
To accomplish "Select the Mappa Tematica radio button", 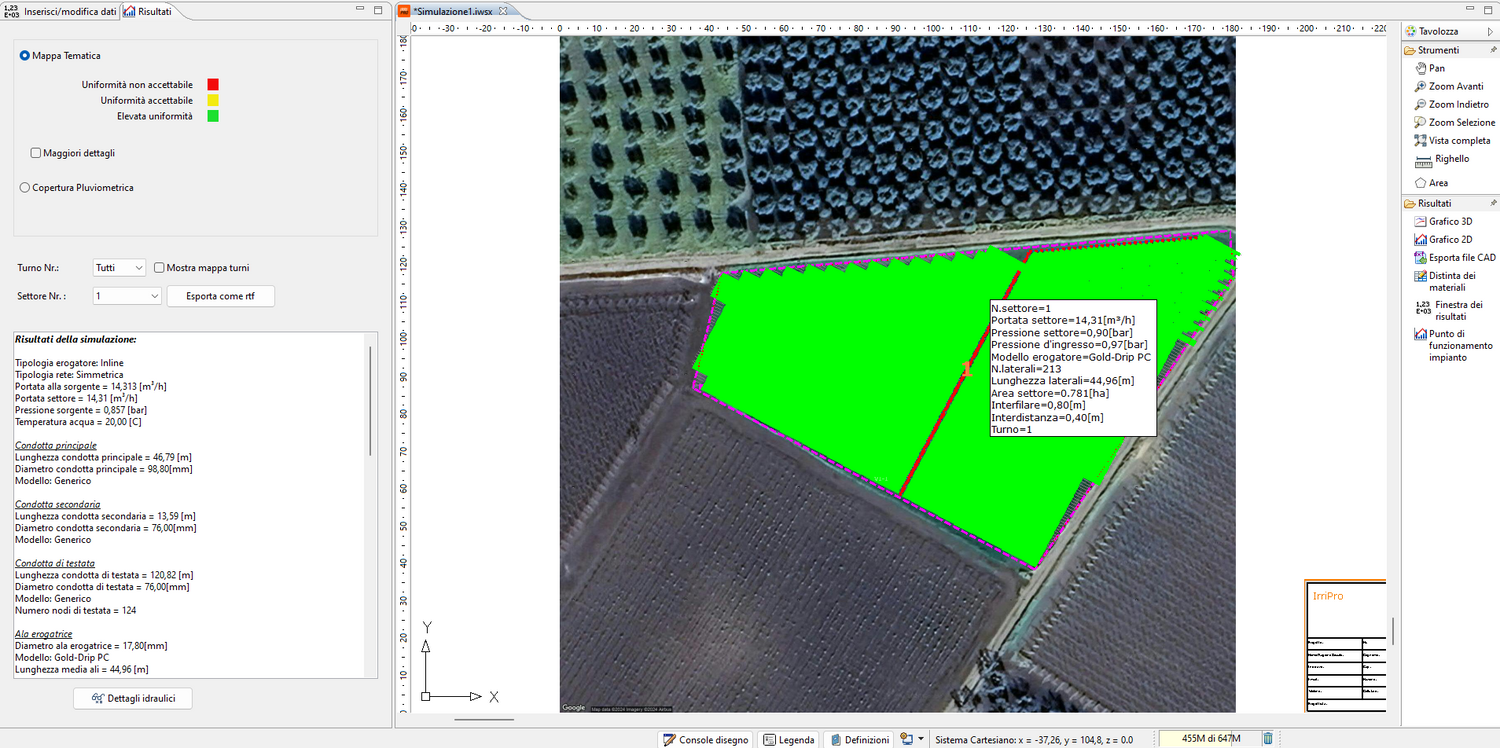I will 25,56.
